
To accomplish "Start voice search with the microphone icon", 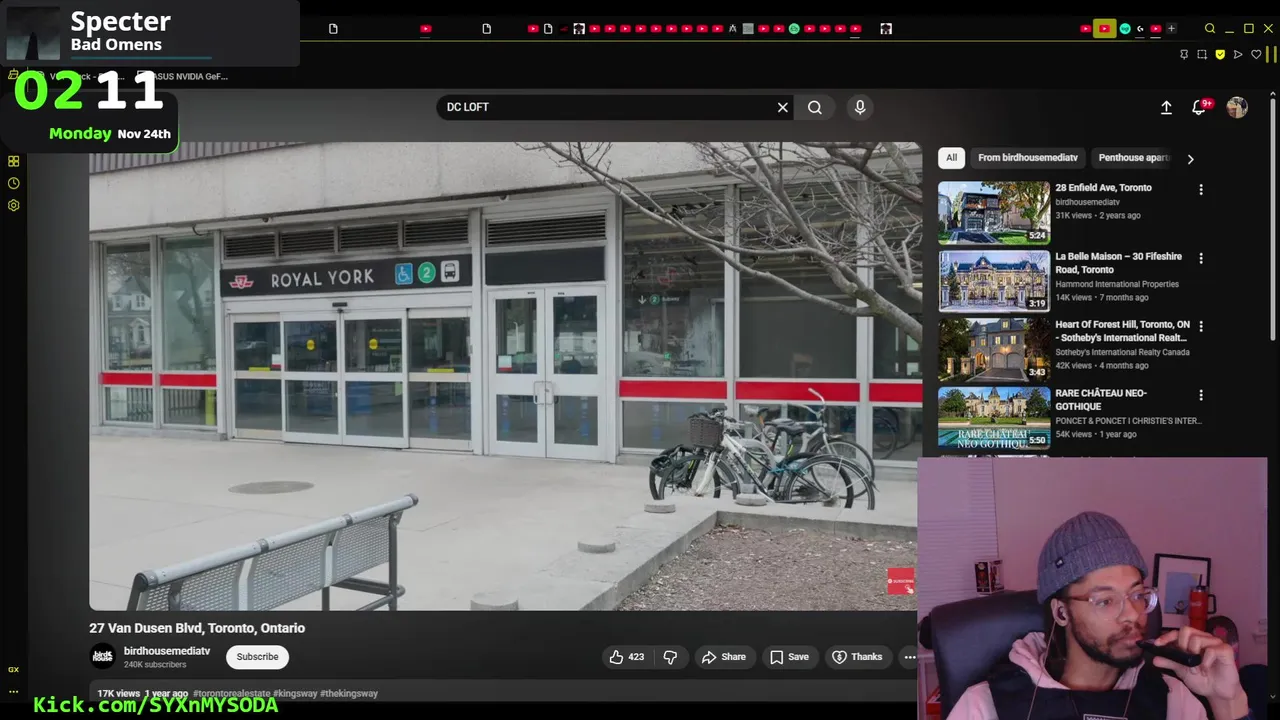I will coord(860,107).
